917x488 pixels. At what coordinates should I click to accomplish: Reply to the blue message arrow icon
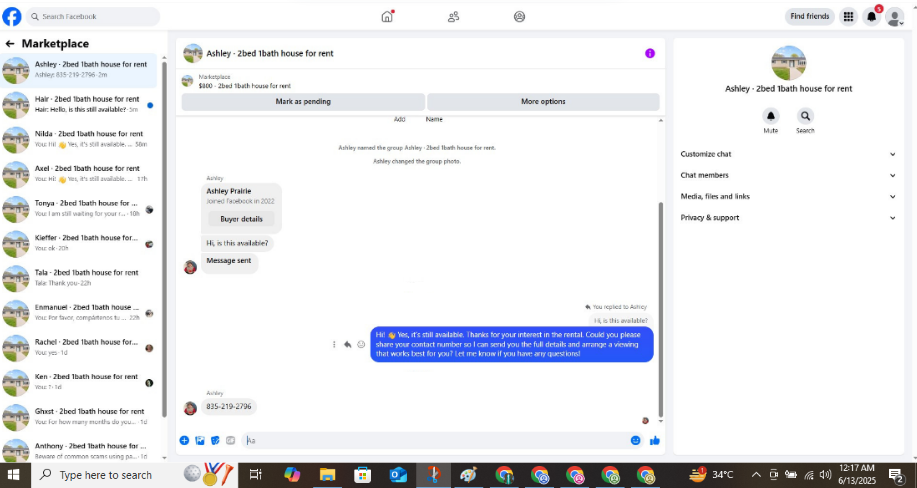point(347,345)
